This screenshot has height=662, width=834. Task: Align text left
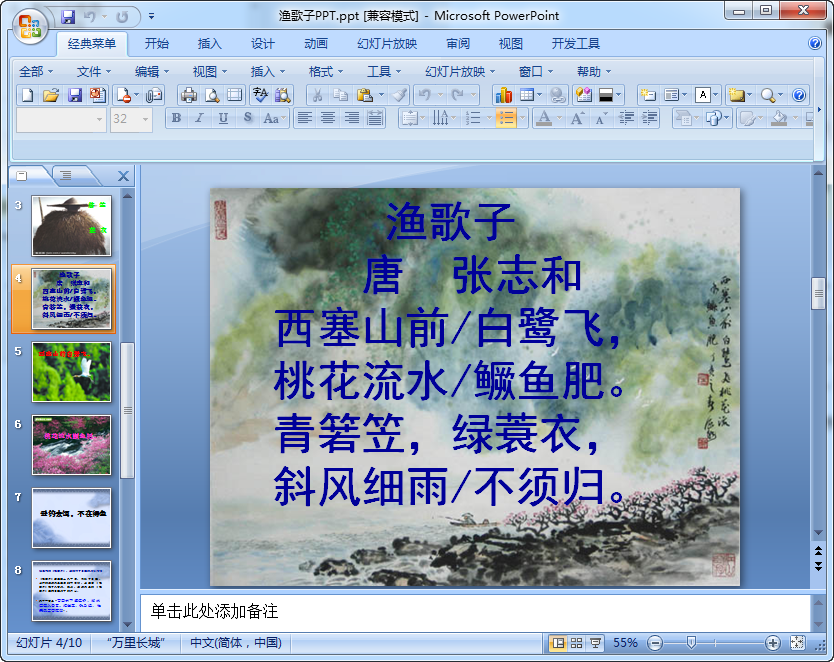pyautogui.click(x=305, y=118)
